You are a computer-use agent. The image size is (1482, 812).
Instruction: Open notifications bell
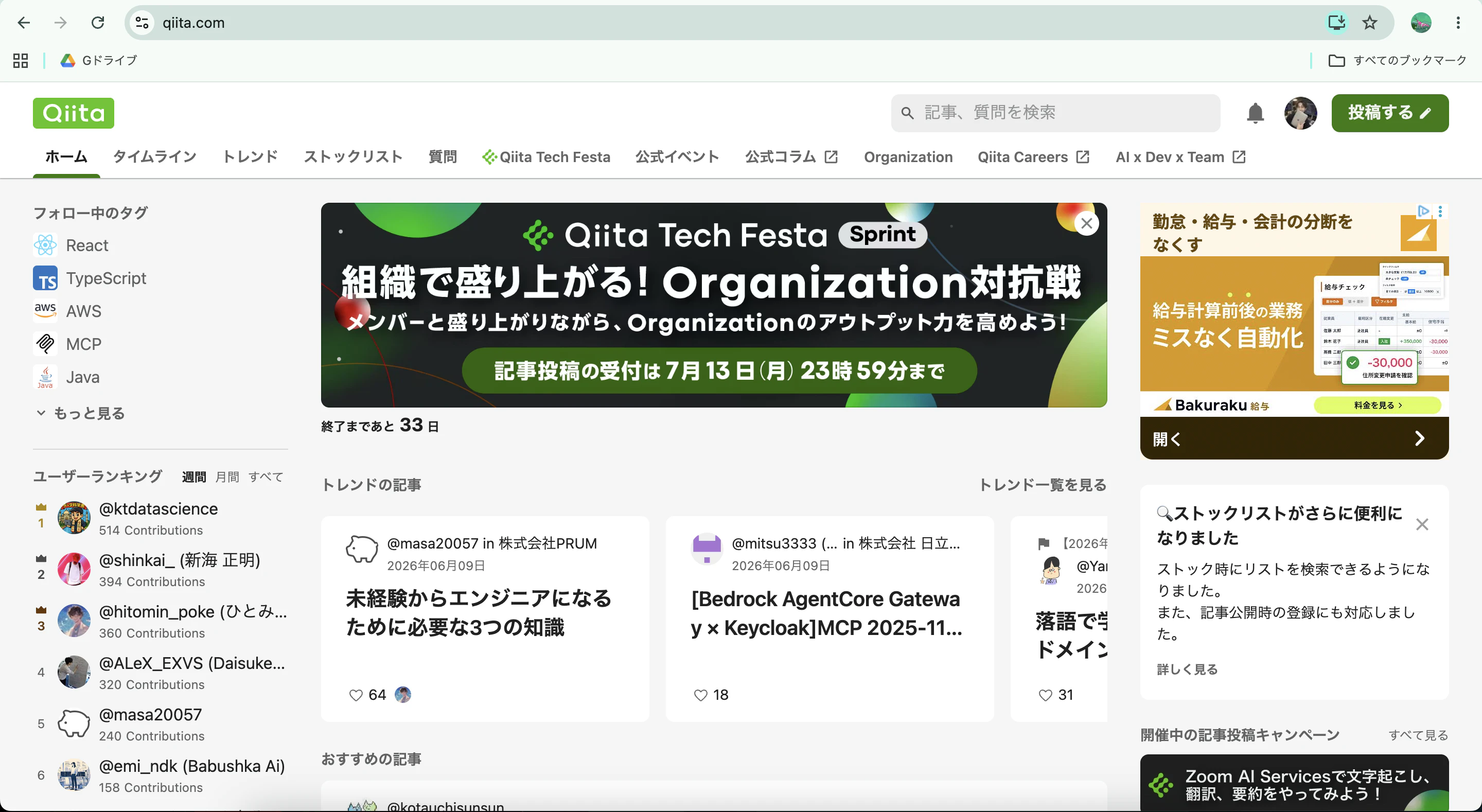pos(1255,113)
